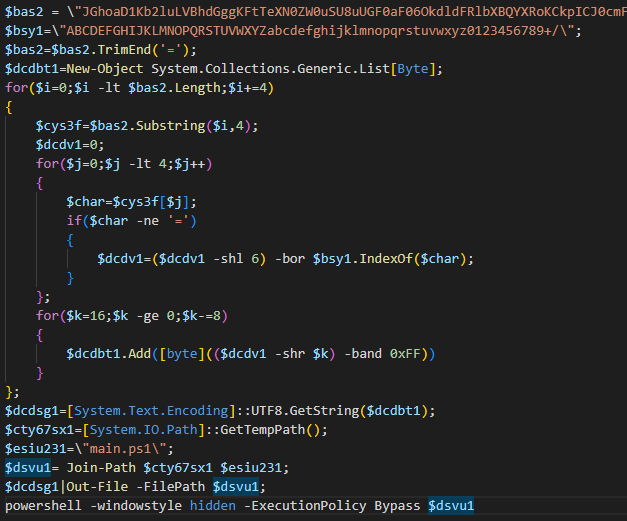The width and height of the screenshot is (627, 521).
Task: Click the $k-=8 decrement expression
Action: click(201, 316)
